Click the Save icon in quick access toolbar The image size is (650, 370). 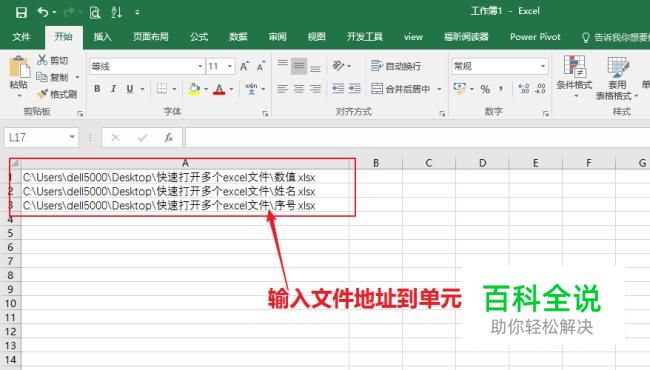tap(21, 12)
